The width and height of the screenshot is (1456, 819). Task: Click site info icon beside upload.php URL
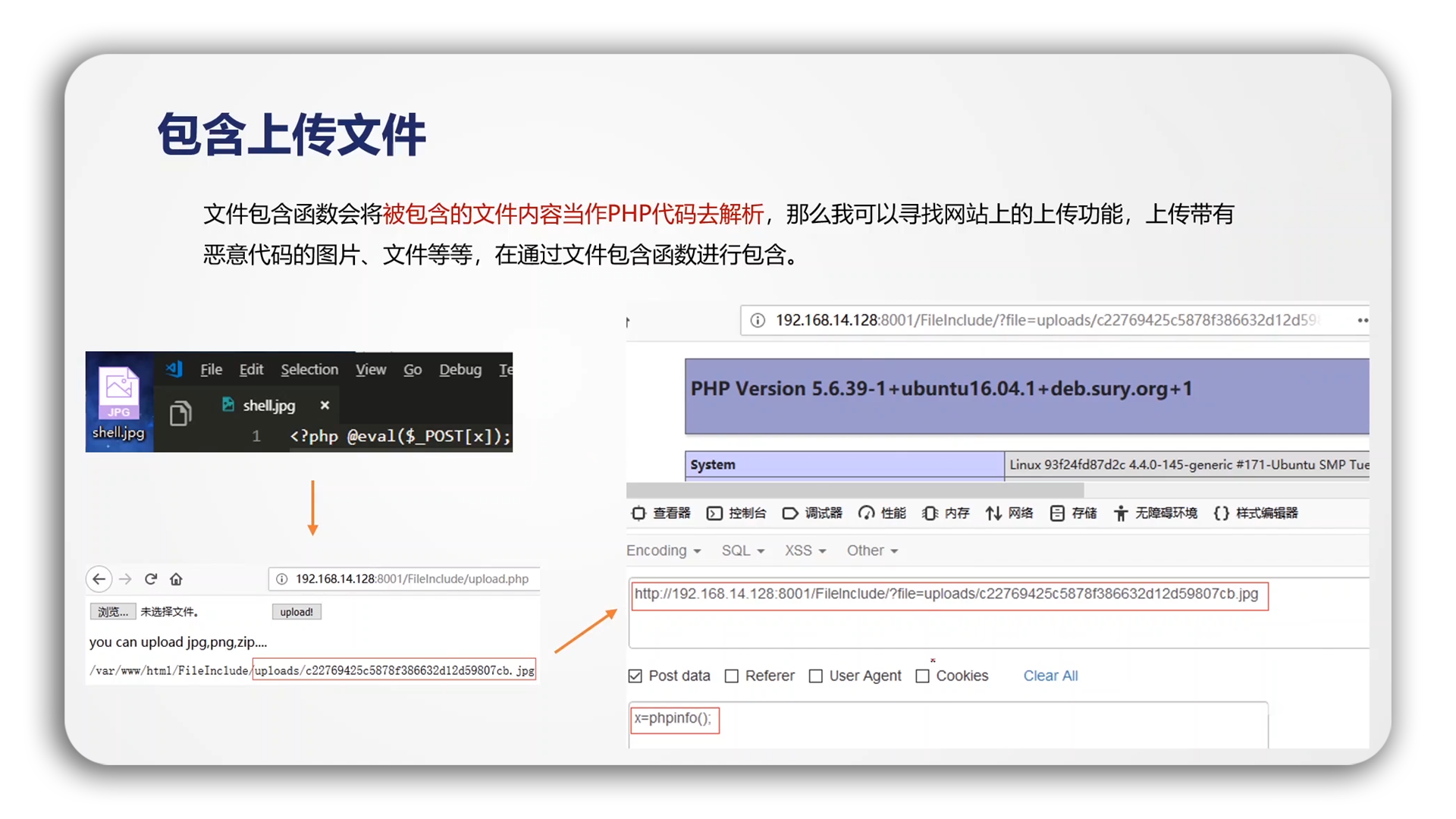[281, 579]
